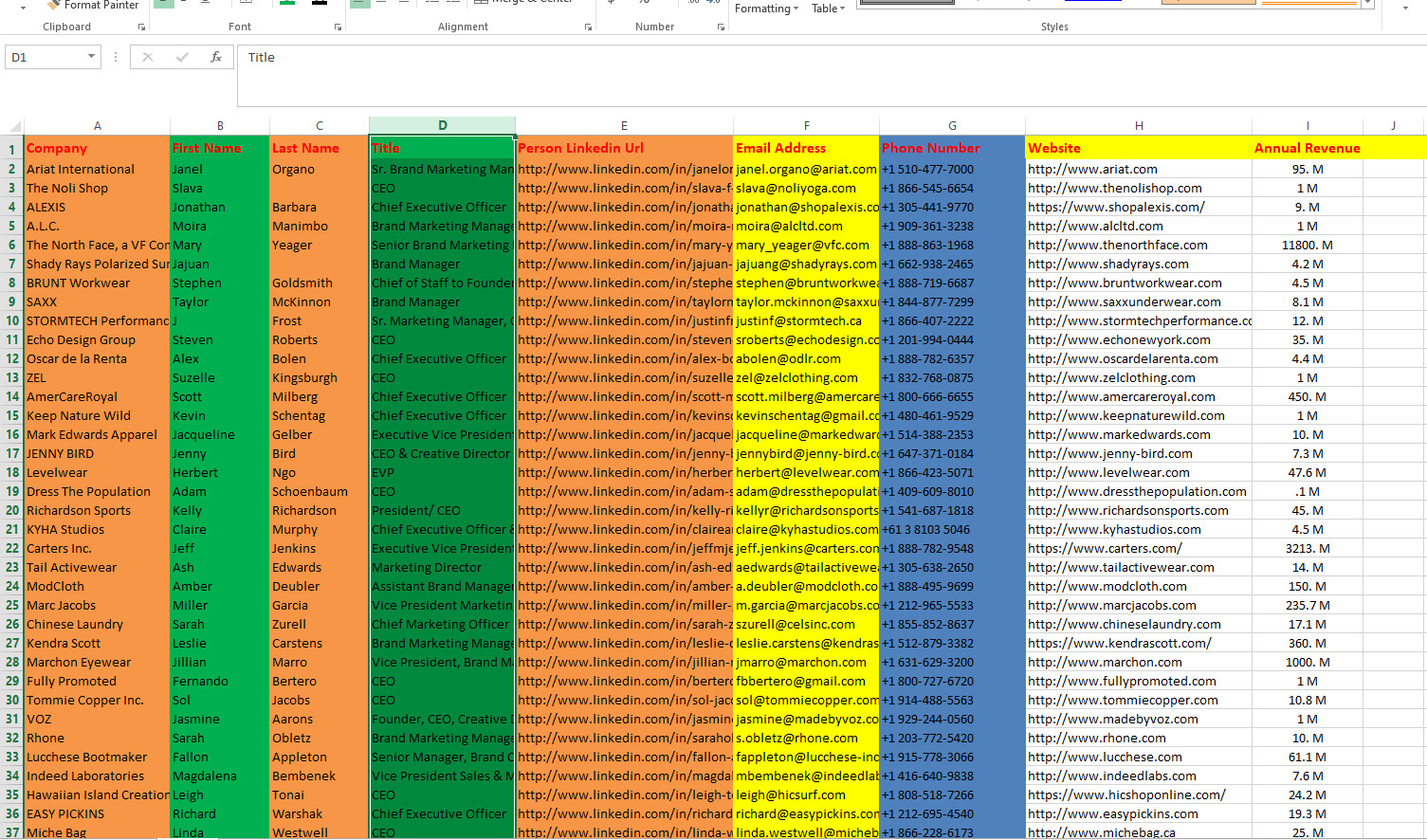
Task: Select the 'EVP' title cell
Action: (442, 472)
